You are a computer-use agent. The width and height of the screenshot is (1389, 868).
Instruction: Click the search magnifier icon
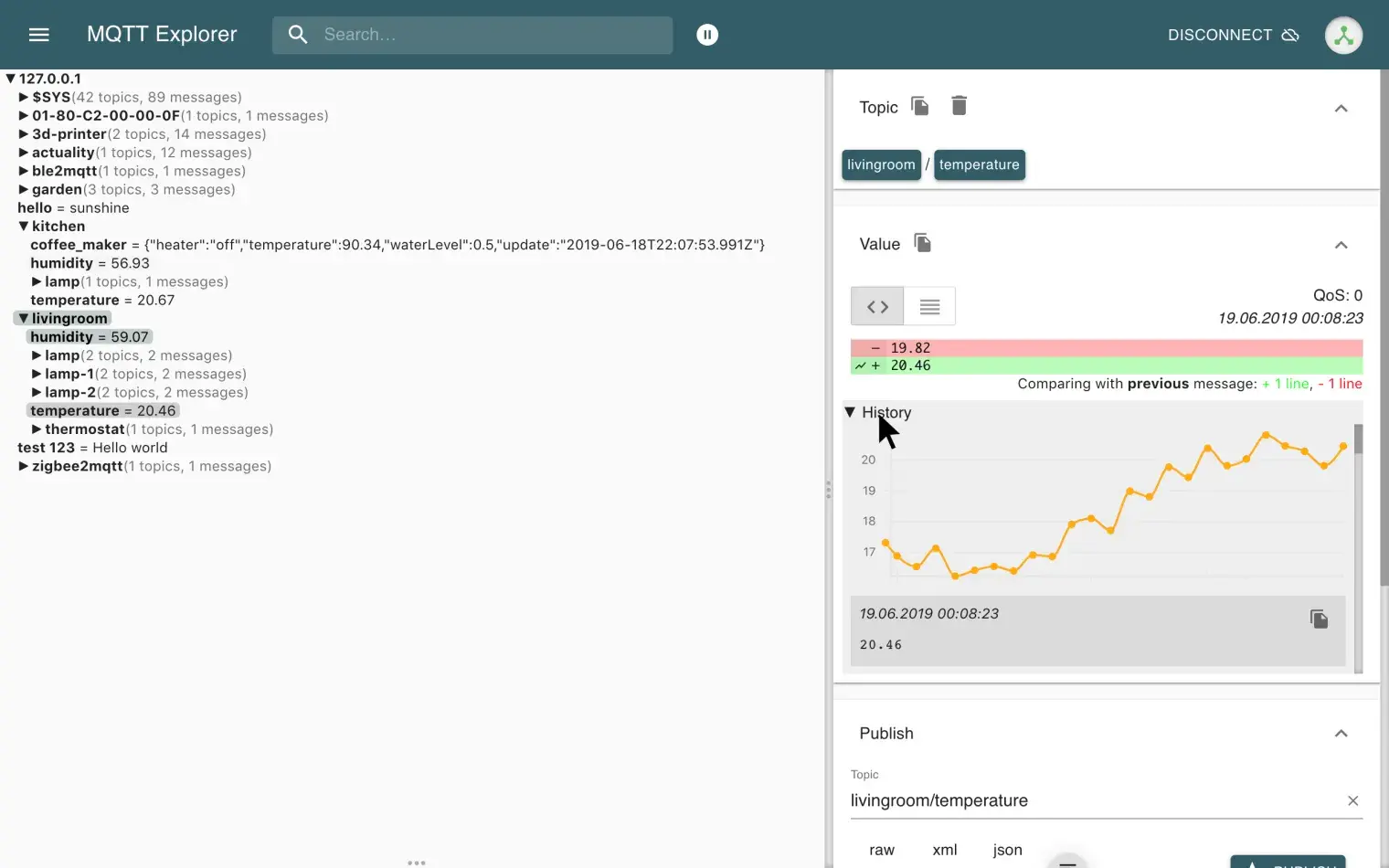pos(297,34)
